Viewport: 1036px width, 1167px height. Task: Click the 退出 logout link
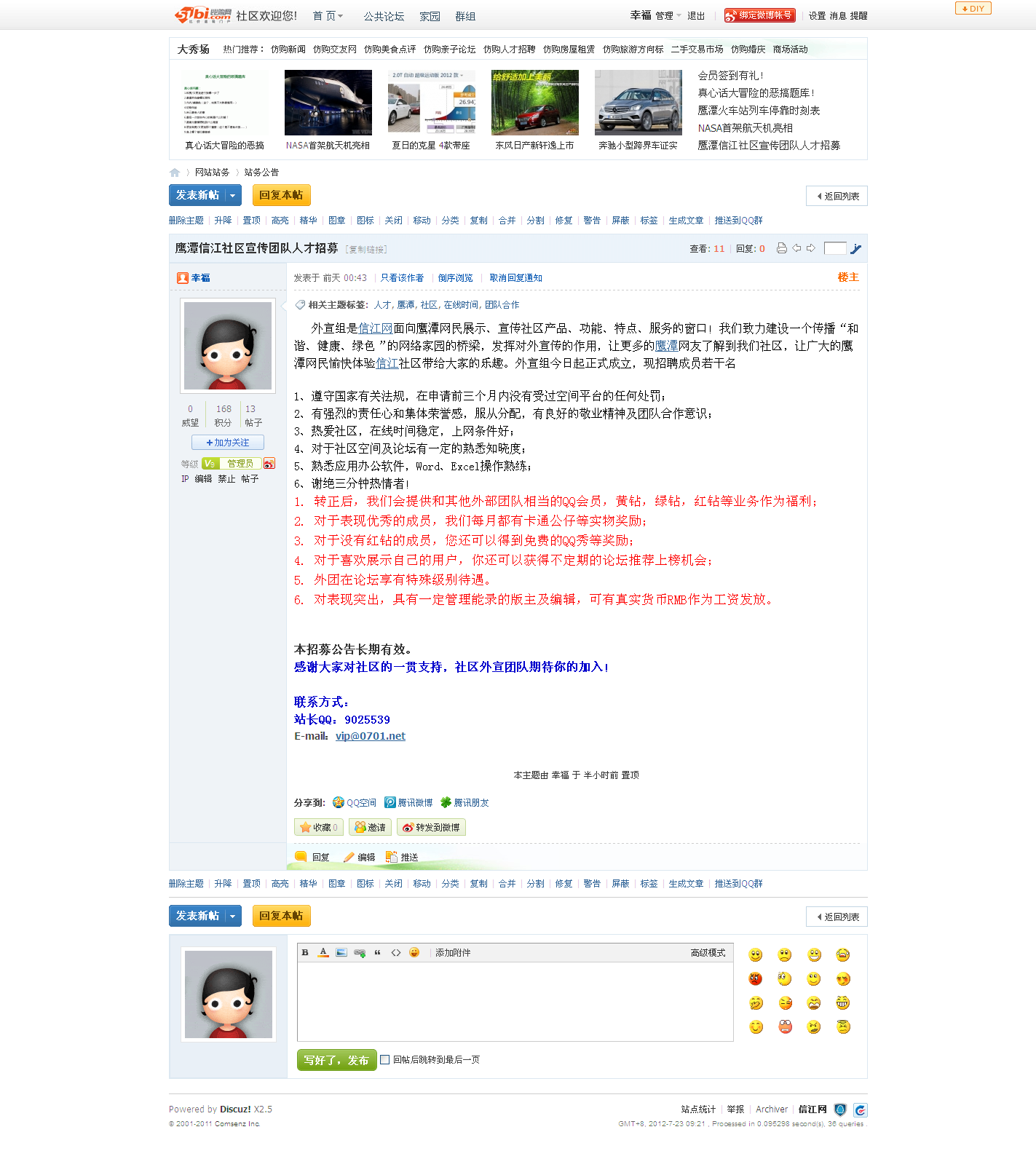[x=696, y=16]
